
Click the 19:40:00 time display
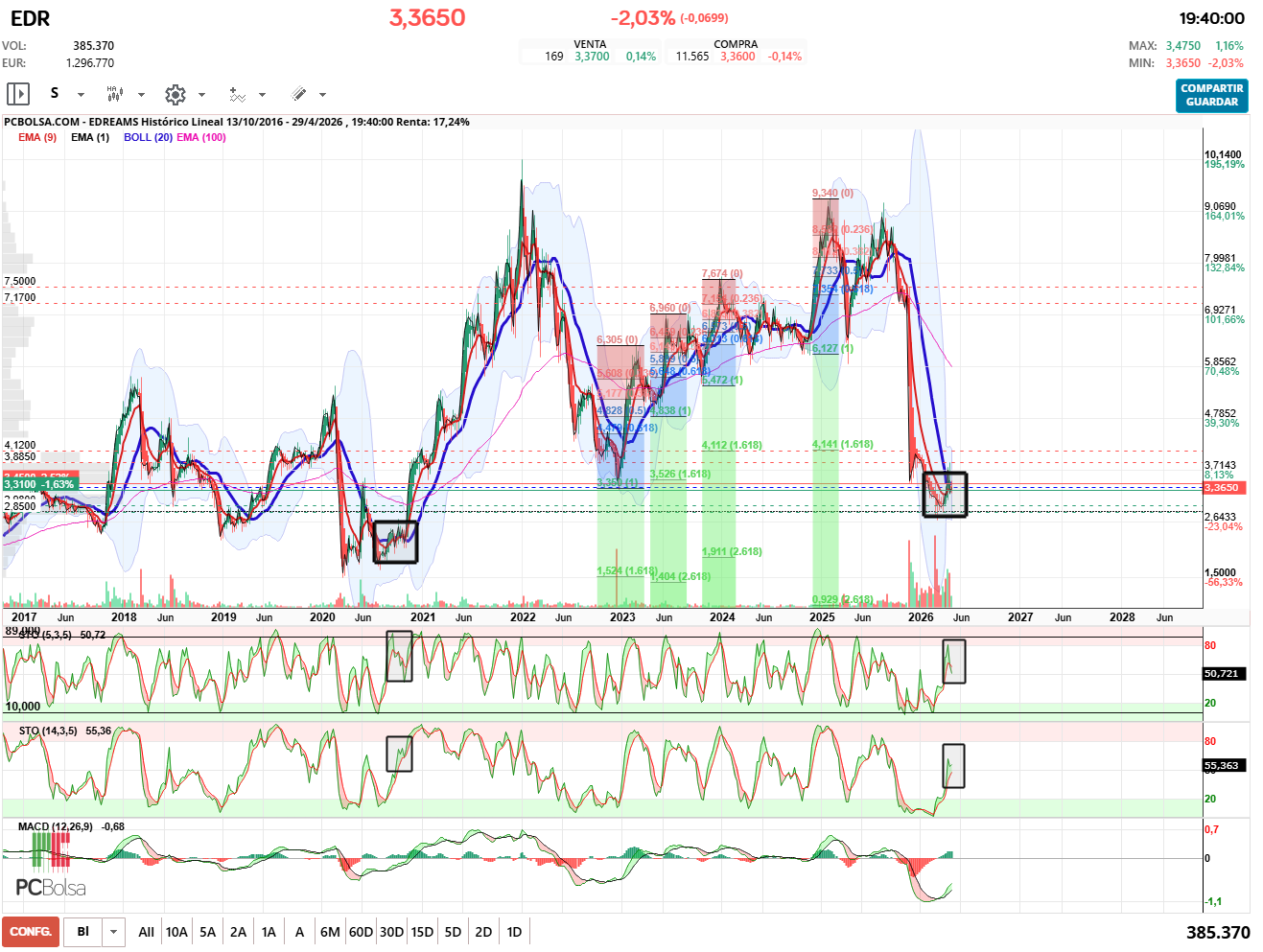(x=1212, y=18)
